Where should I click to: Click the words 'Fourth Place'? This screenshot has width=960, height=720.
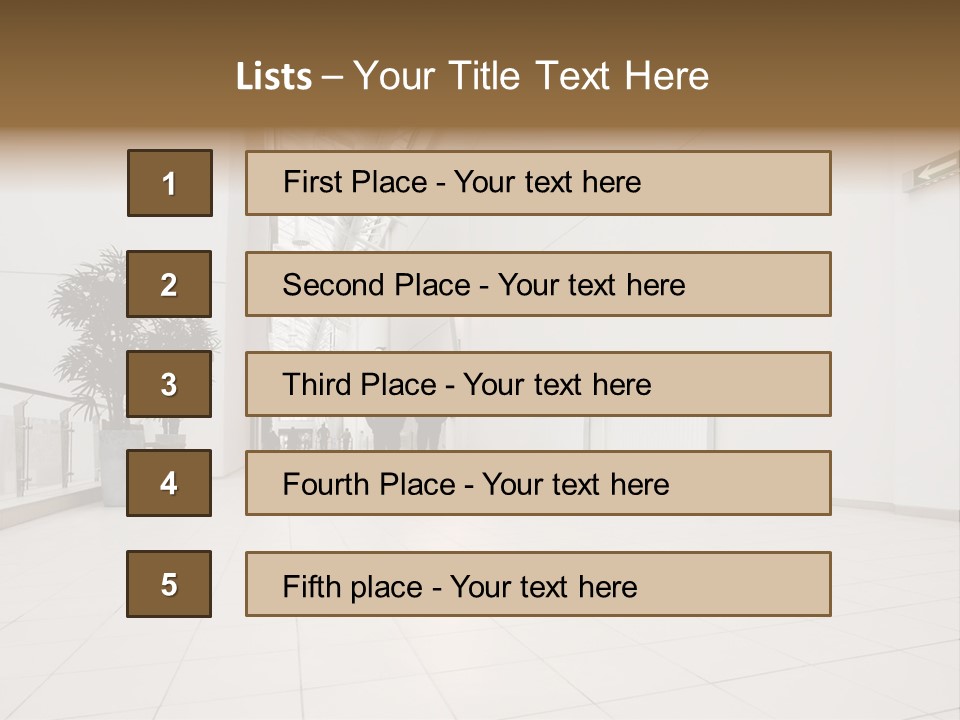click(369, 484)
